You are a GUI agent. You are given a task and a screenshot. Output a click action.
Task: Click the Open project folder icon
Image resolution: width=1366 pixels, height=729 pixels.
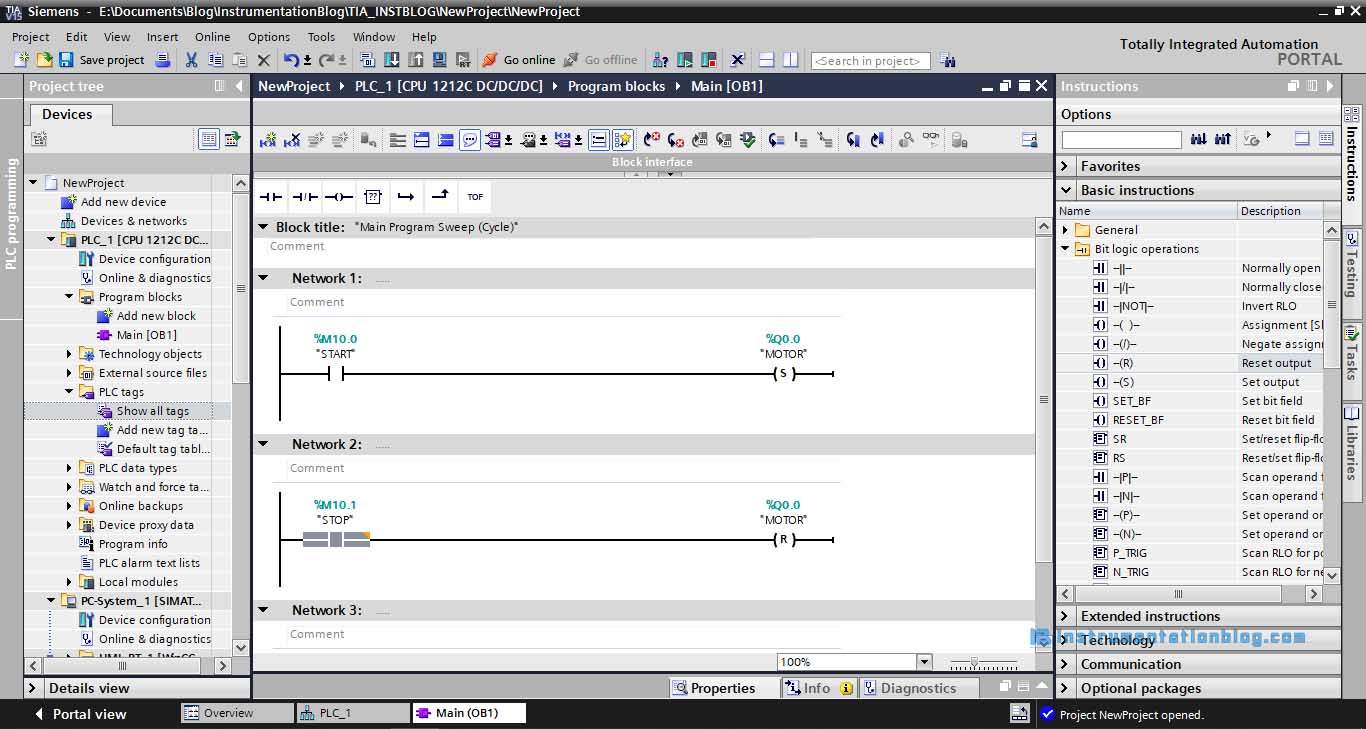(44, 60)
